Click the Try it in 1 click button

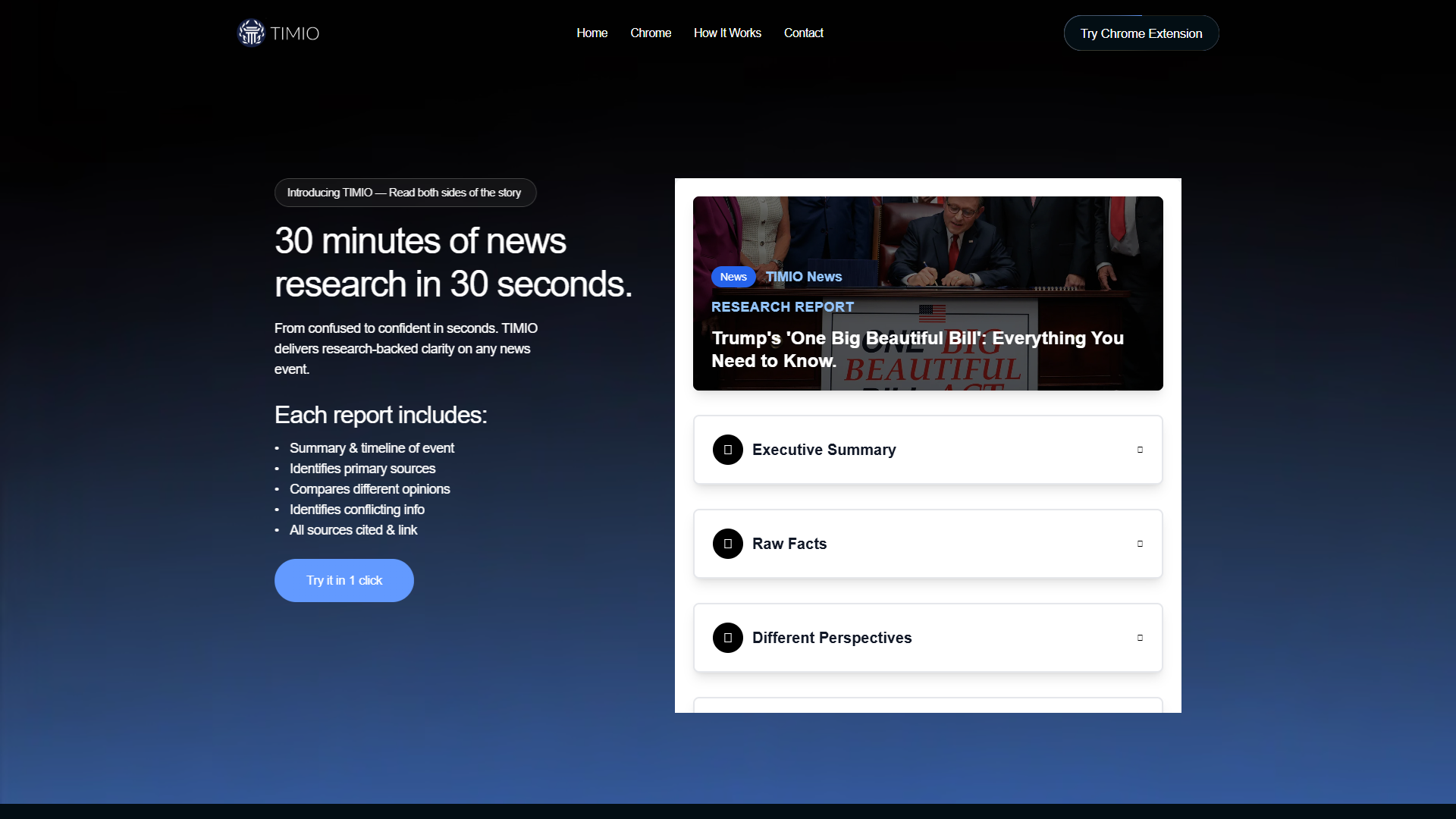click(x=344, y=580)
